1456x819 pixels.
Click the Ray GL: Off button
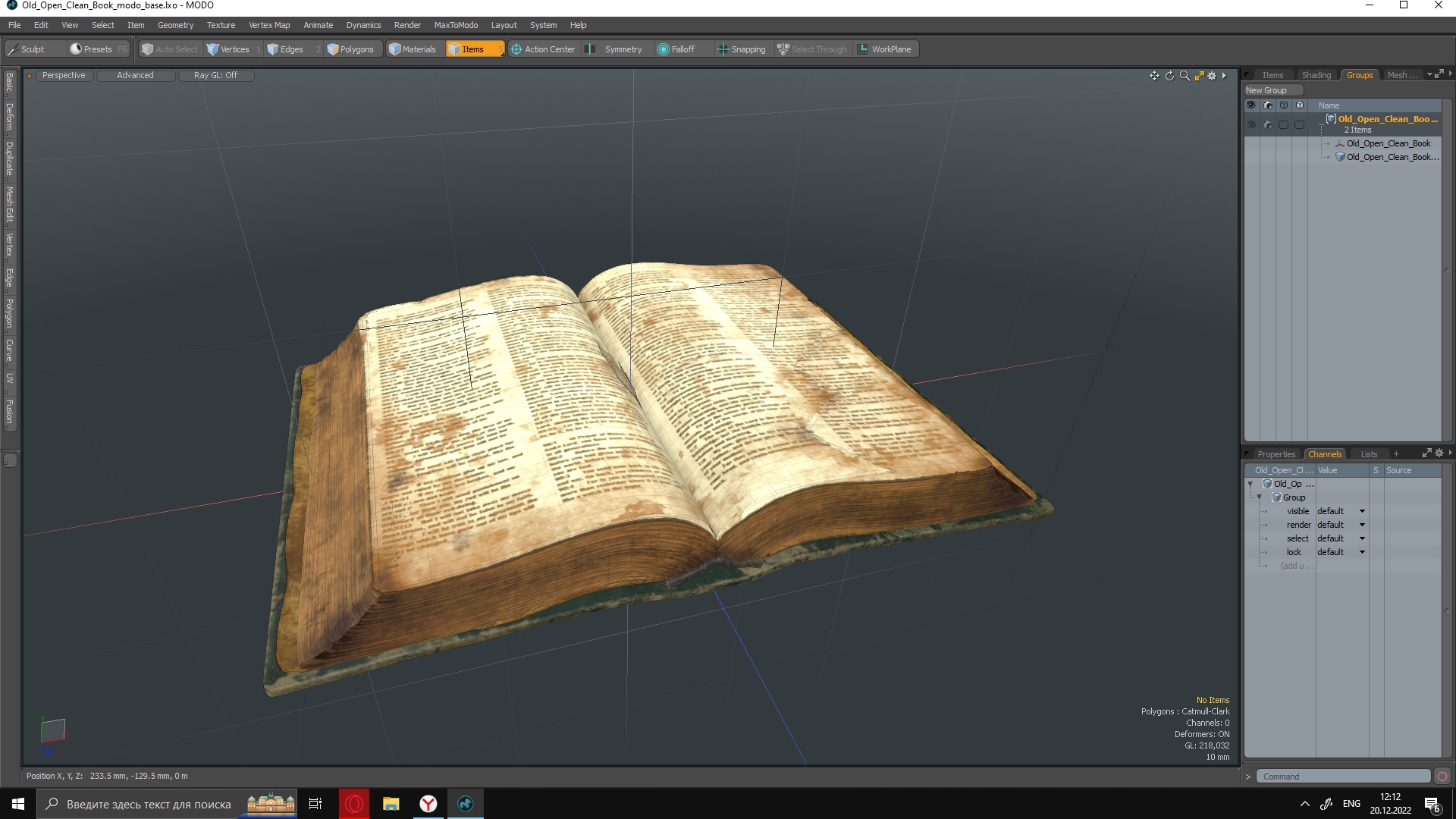pyautogui.click(x=215, y=75)
